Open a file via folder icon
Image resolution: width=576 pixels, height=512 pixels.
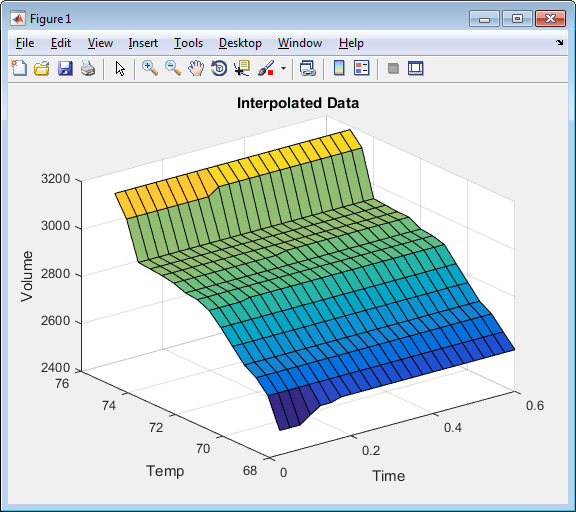tap(42, 68)
